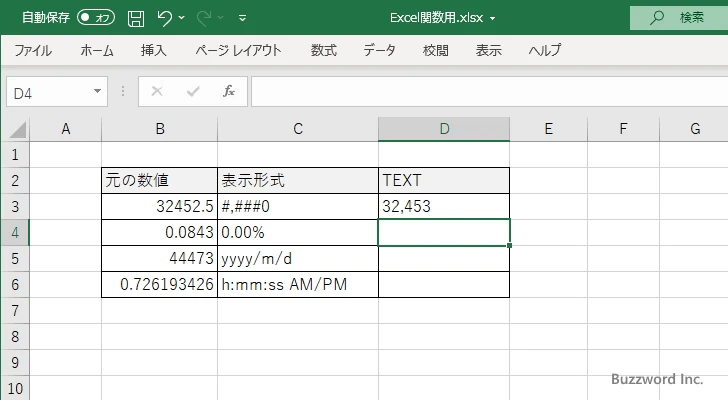Select column B header

tap(160, 129)
